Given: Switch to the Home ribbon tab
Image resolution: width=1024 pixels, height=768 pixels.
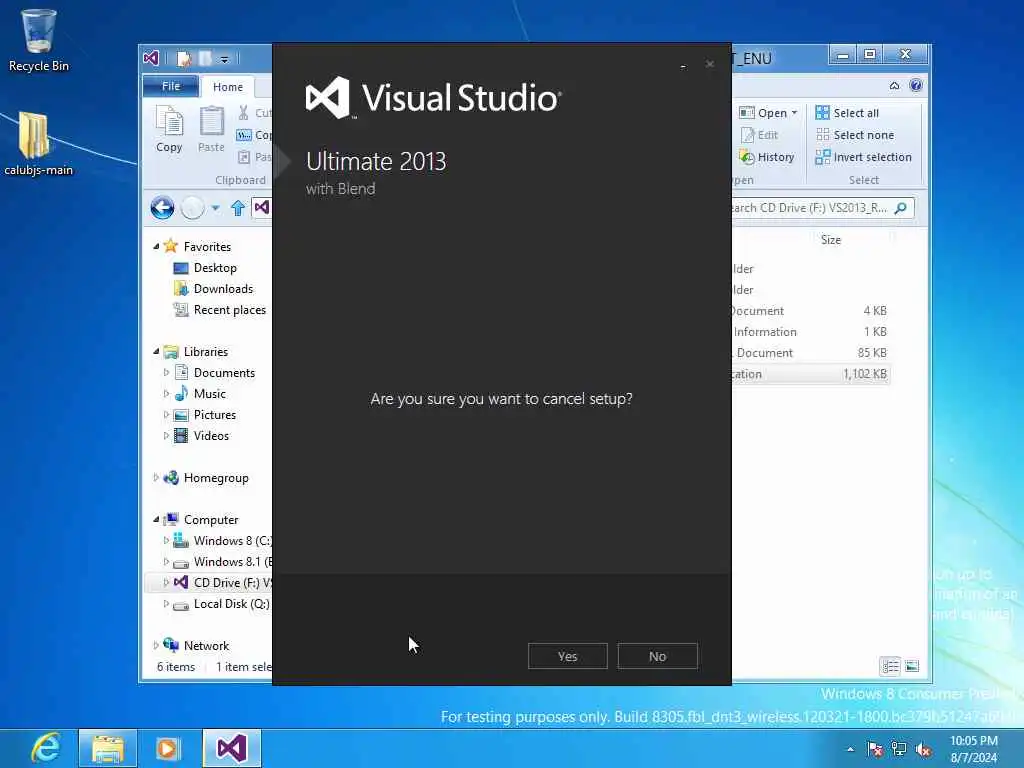Looking at the screenshot, I should point(228,87).
